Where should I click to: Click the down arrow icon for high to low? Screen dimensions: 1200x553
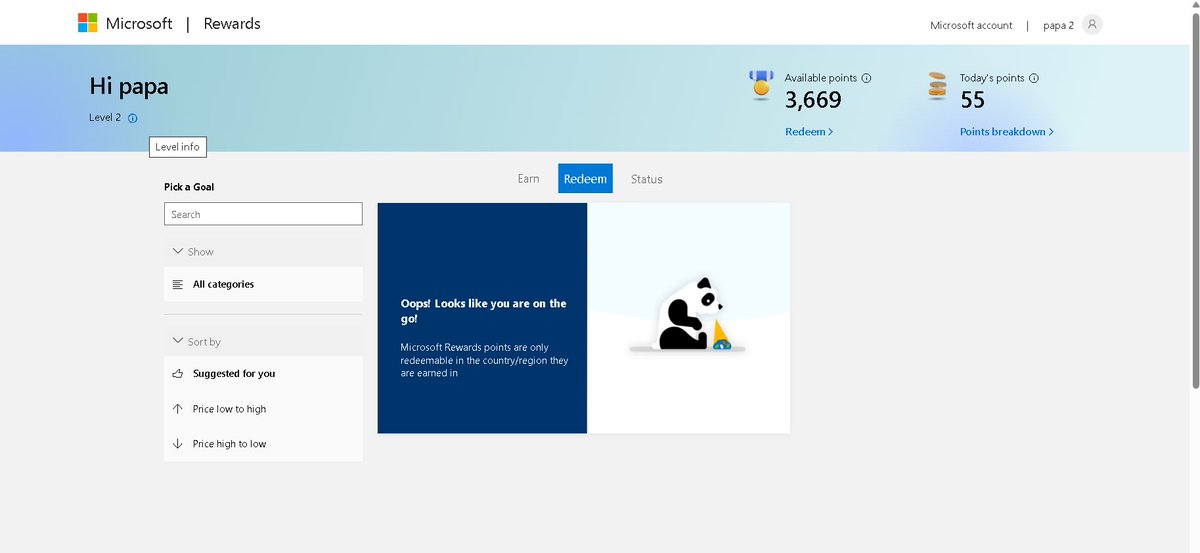(x=178, y=444)
